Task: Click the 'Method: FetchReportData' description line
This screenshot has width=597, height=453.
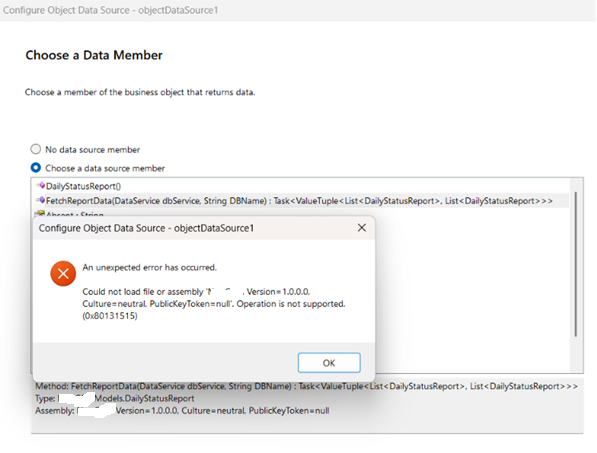Action: 306,386
